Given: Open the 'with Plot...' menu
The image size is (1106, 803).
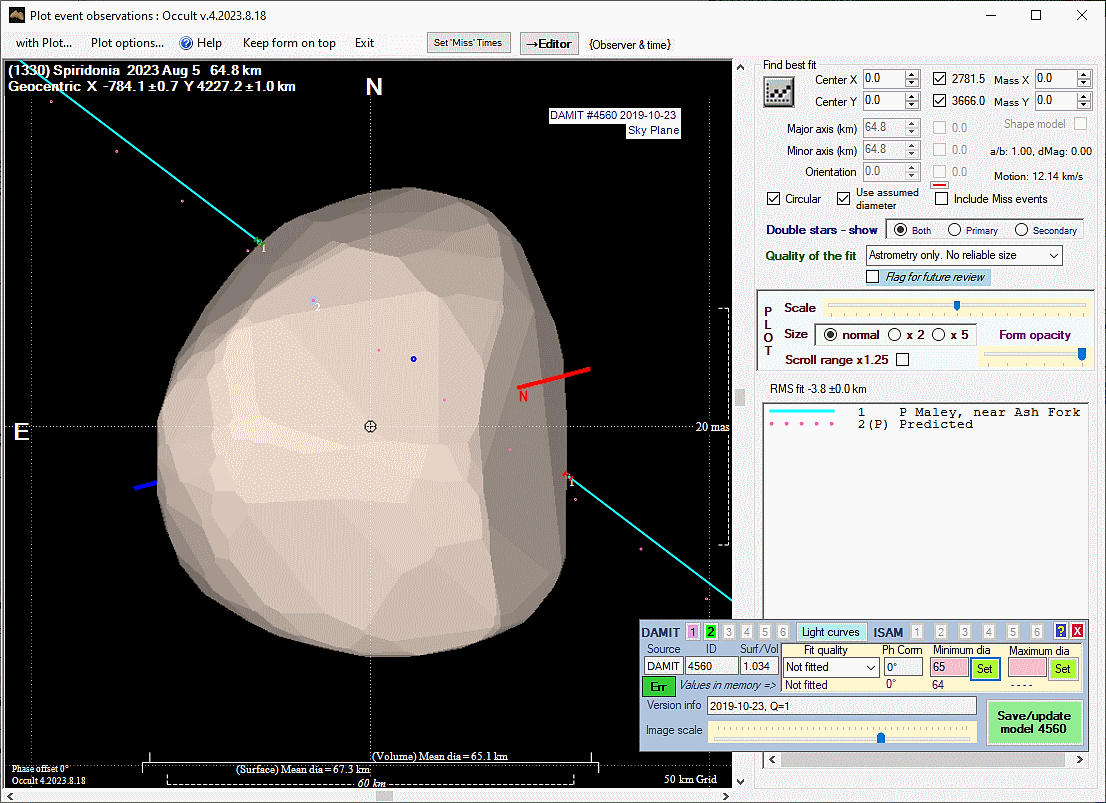Looking at the screenshot, I should click(44, 43).
